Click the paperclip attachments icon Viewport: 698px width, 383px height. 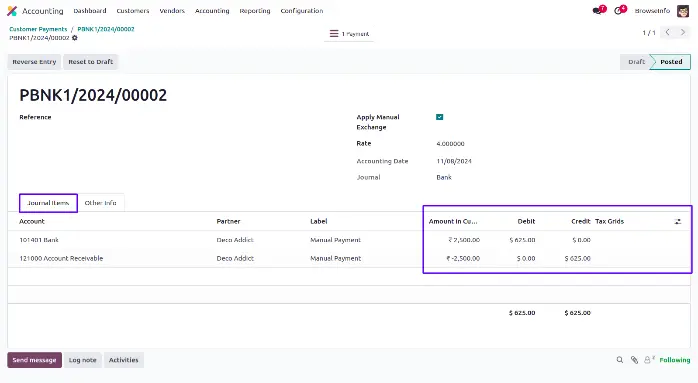(x=634, y=360)
